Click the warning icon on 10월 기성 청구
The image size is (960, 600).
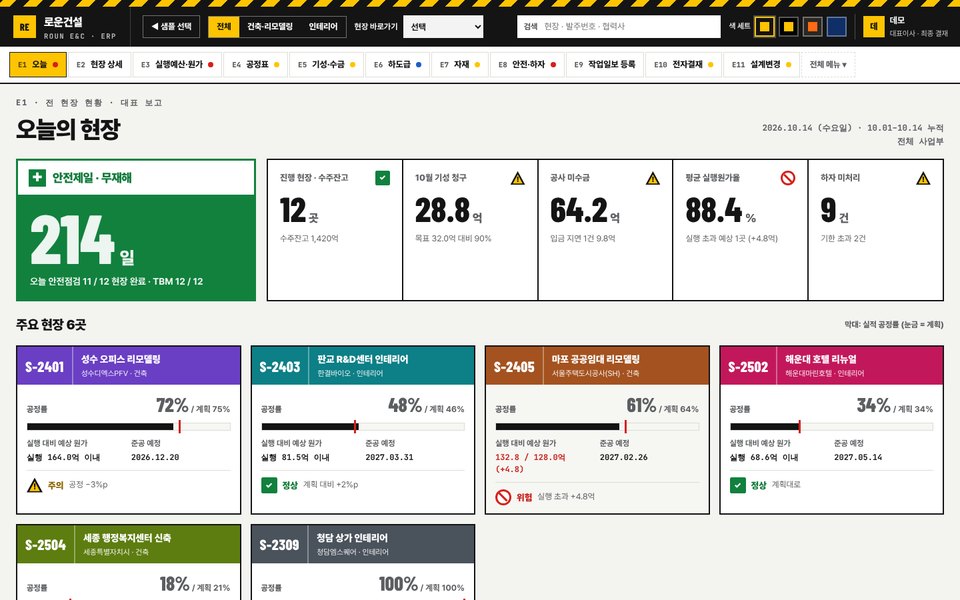(x=517, y=178)
